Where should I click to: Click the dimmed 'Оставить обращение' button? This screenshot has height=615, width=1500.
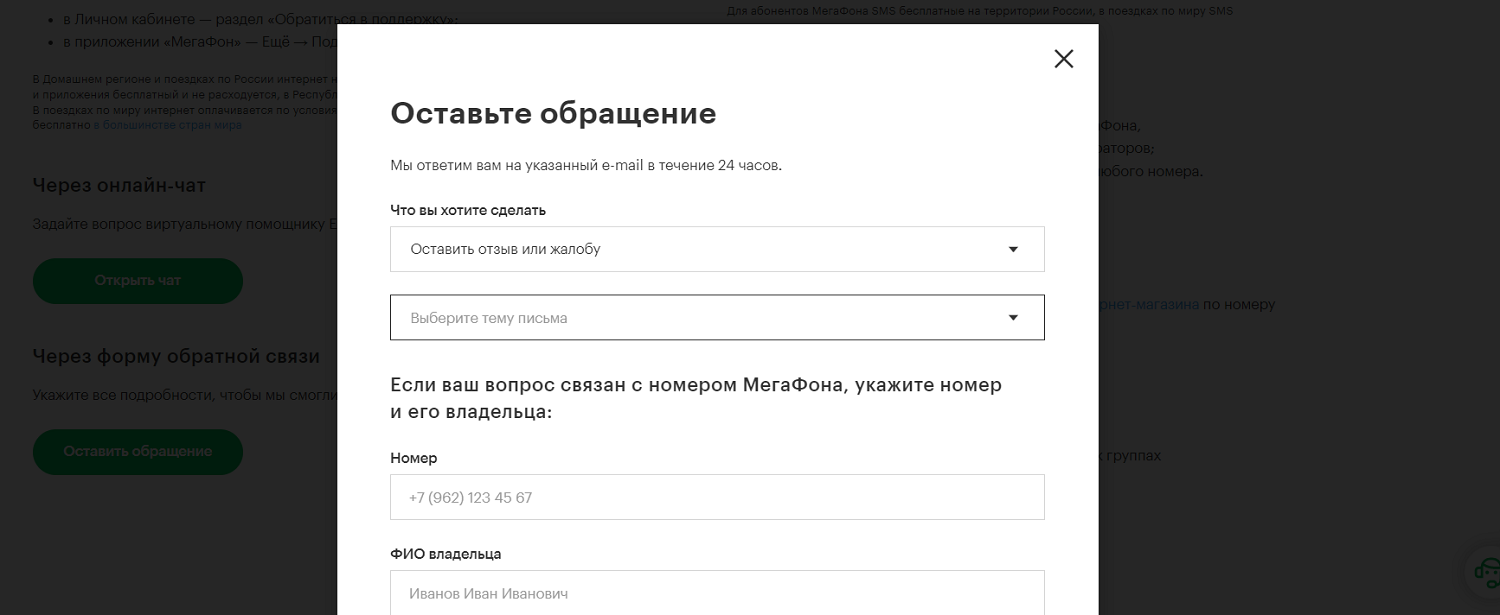coord(138,452)
